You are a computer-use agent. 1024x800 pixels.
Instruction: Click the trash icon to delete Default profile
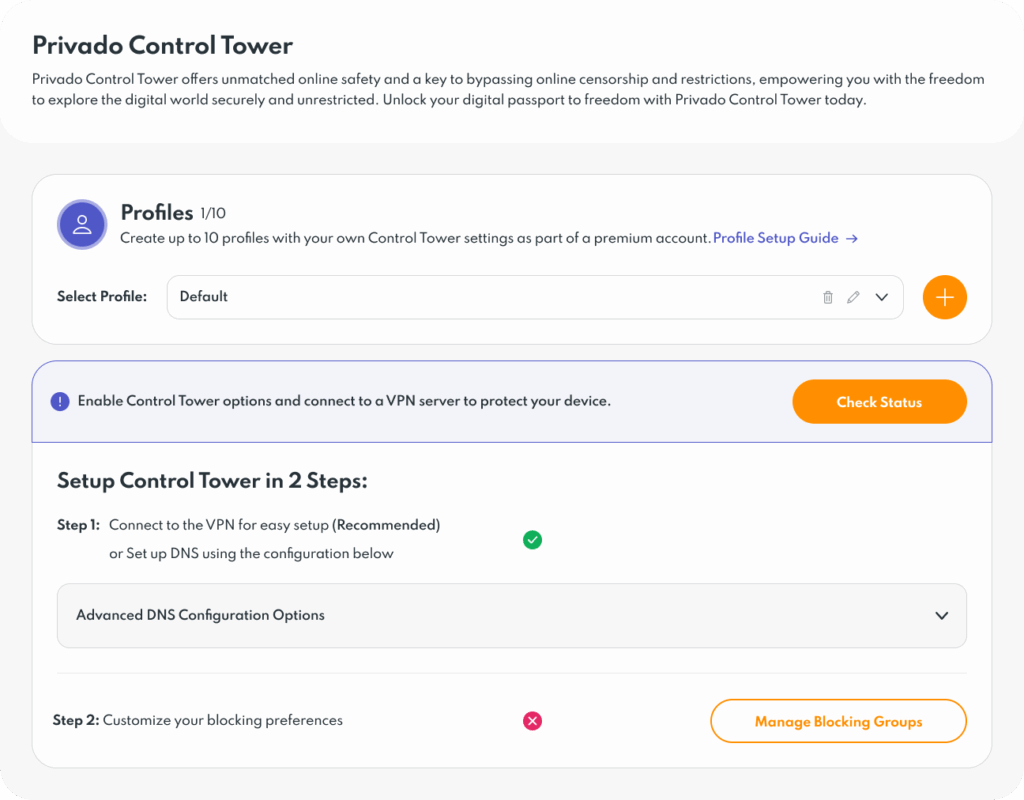point(827,297)
